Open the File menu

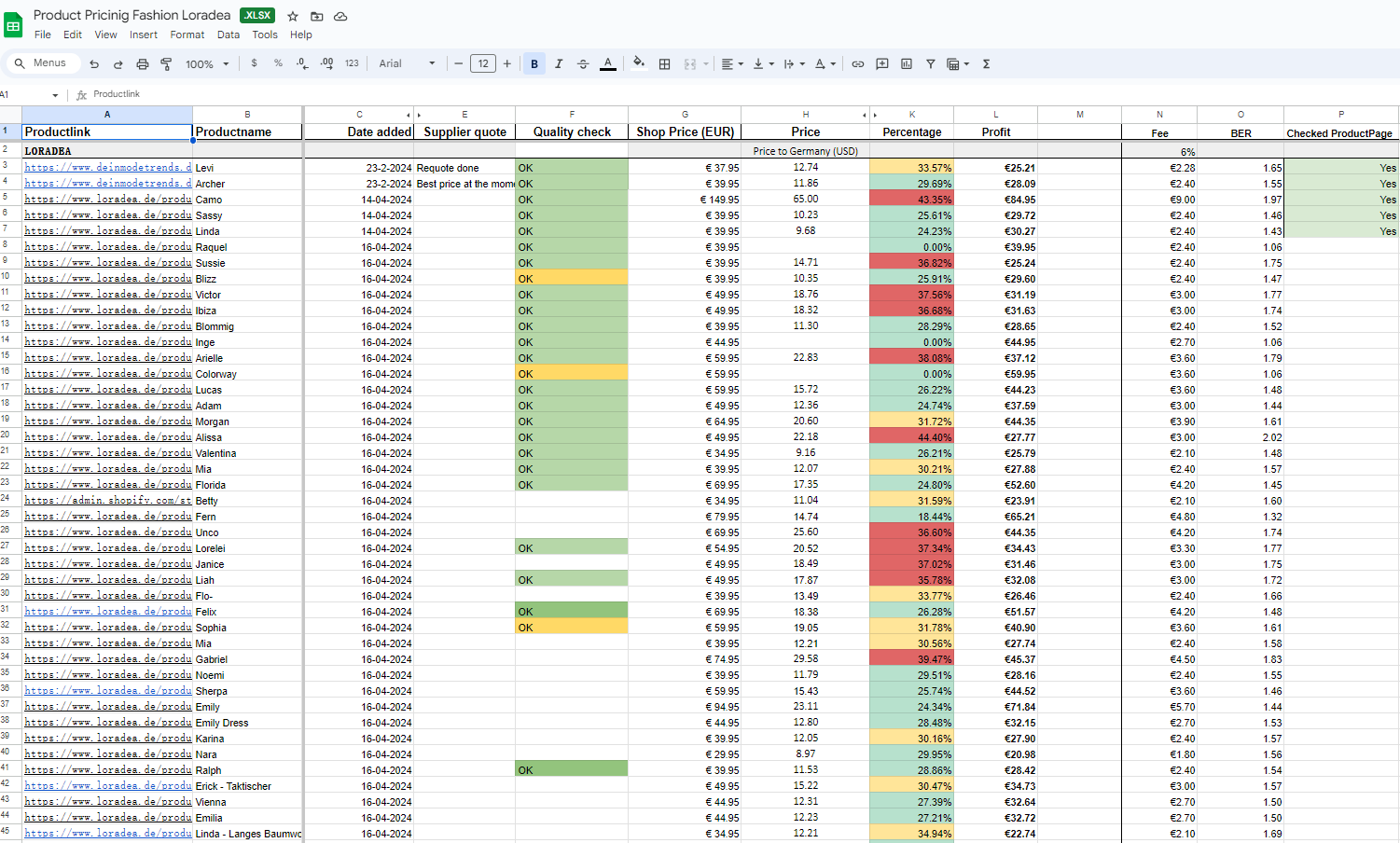43,35
